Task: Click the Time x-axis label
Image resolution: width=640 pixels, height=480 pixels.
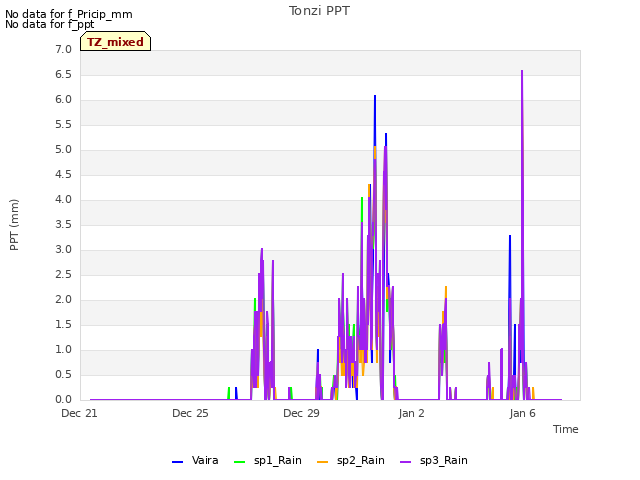Action: (566, 429)
